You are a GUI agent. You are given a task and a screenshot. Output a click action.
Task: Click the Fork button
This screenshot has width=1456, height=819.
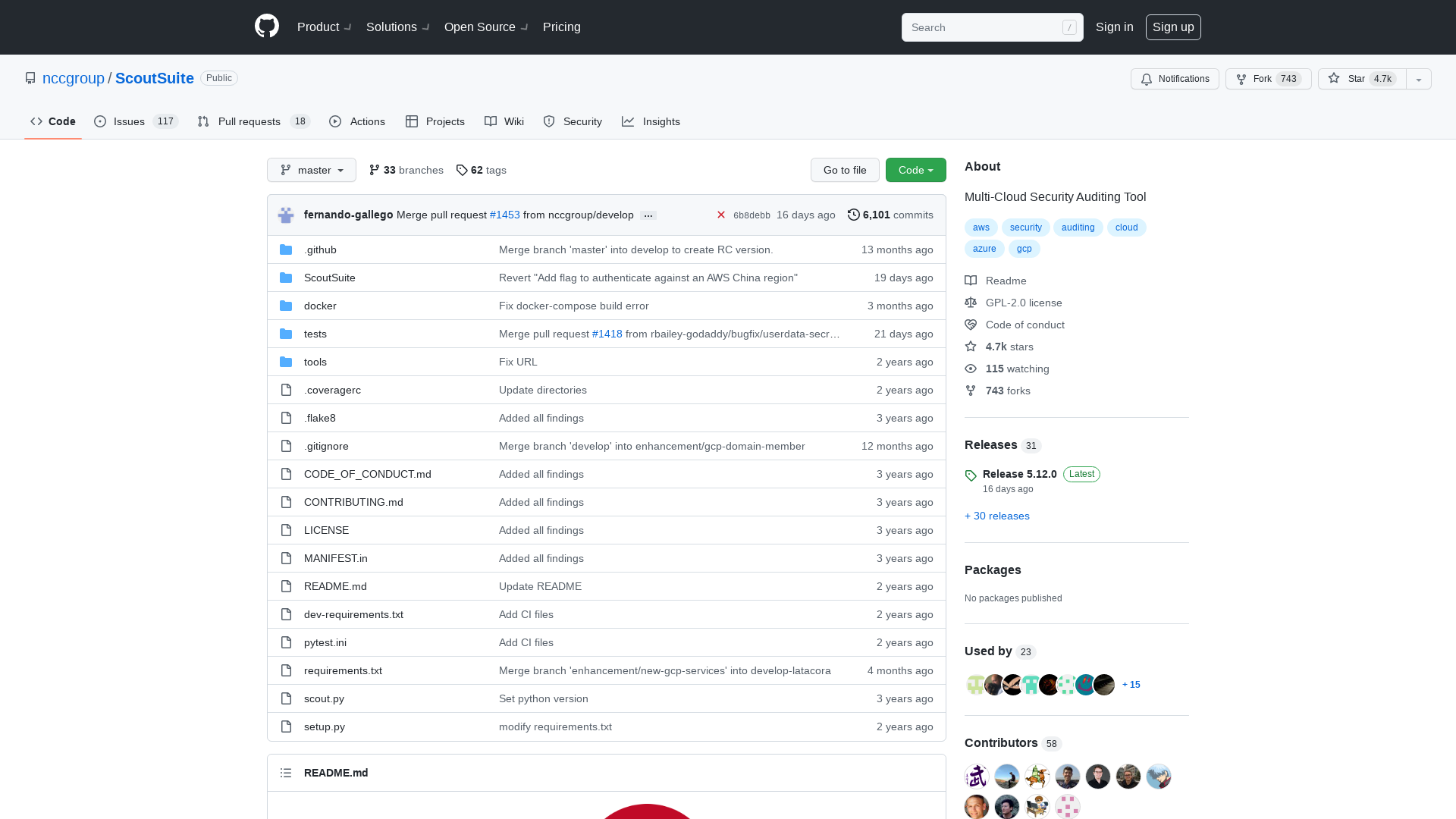1269,79
